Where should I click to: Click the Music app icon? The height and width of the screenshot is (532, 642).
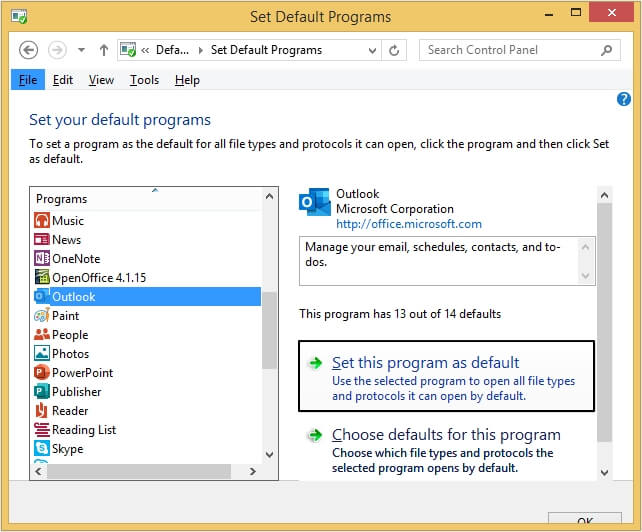(42, 221)
